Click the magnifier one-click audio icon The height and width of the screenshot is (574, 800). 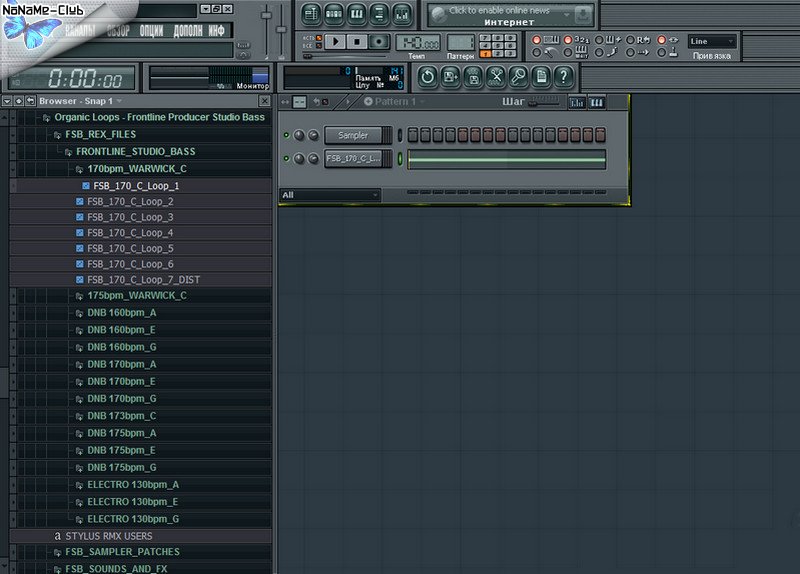[518, 76]
